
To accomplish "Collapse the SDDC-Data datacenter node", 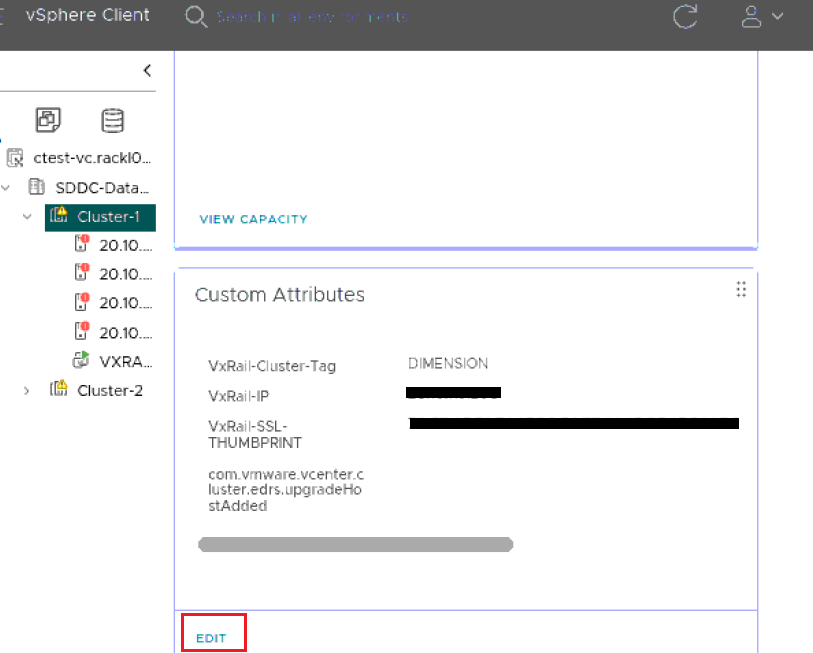I will [x=6, y=187].
